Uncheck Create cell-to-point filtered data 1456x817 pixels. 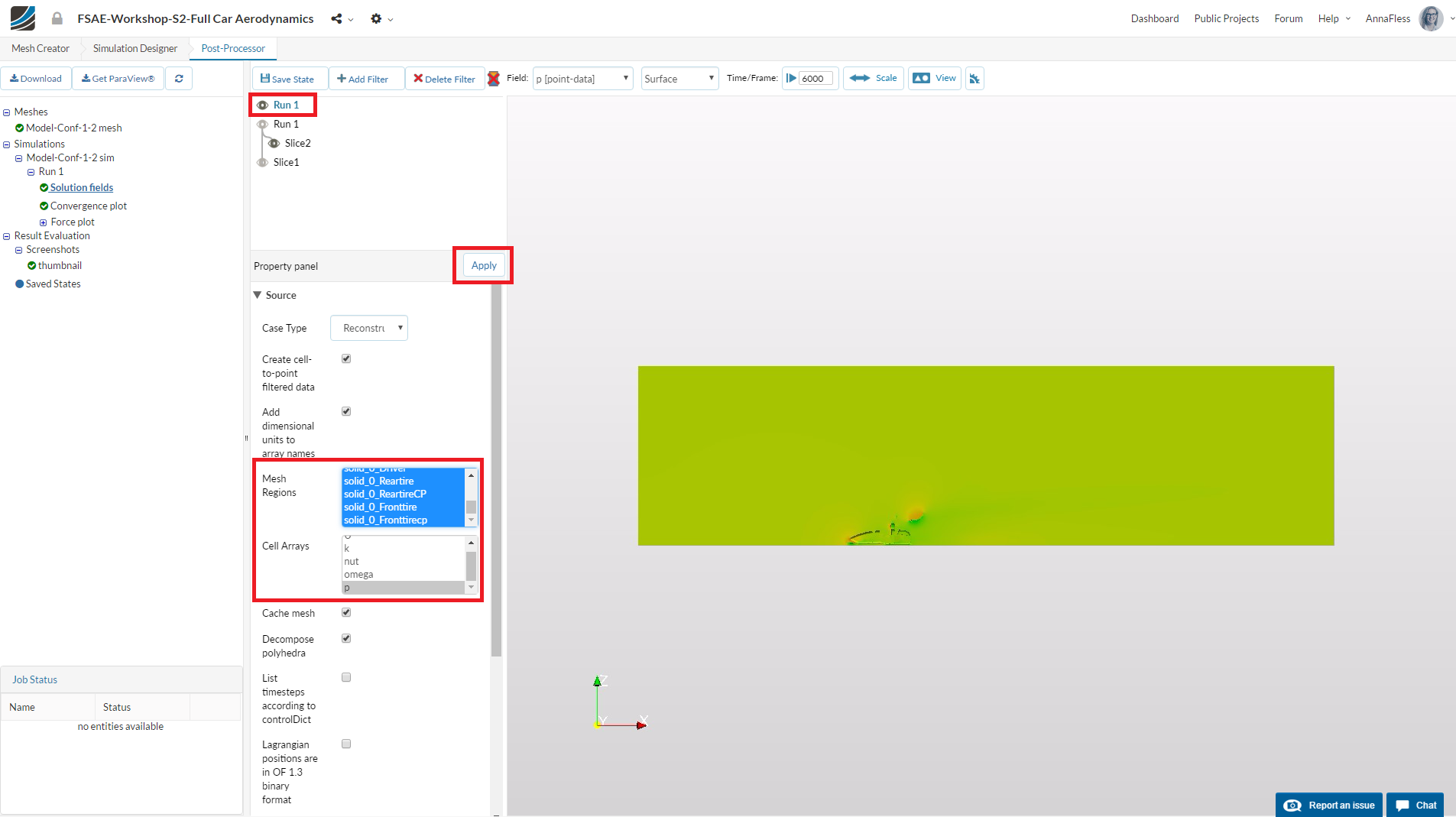click(x=346, y=358)
